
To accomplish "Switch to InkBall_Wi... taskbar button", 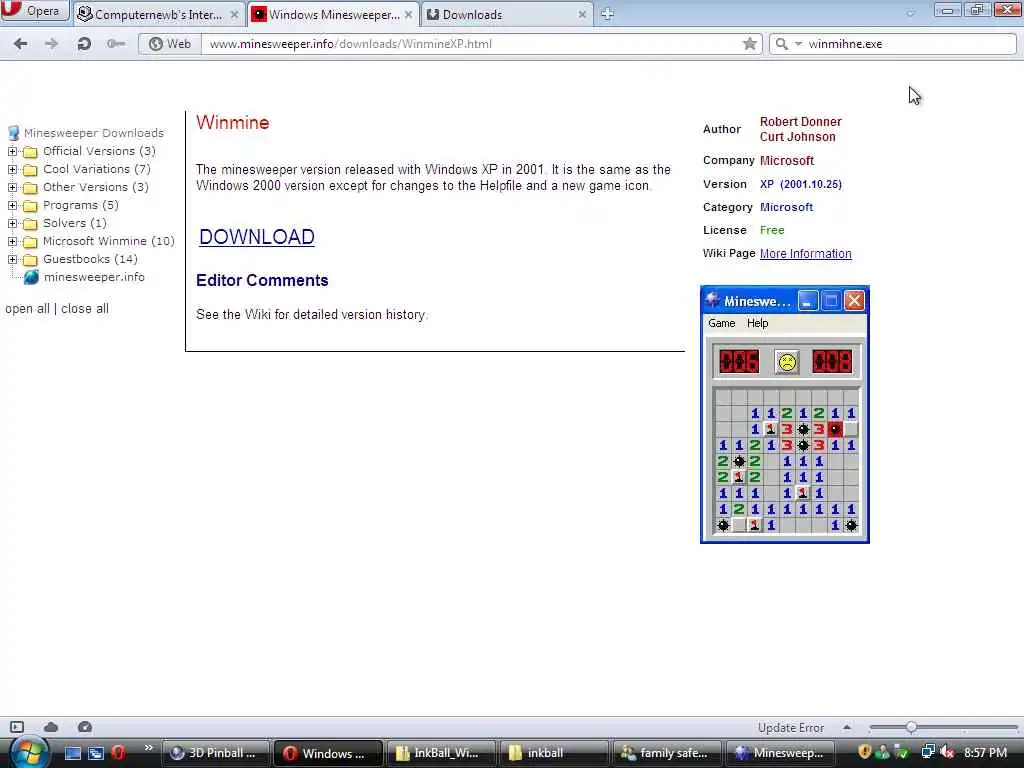I will coord(441,753).
